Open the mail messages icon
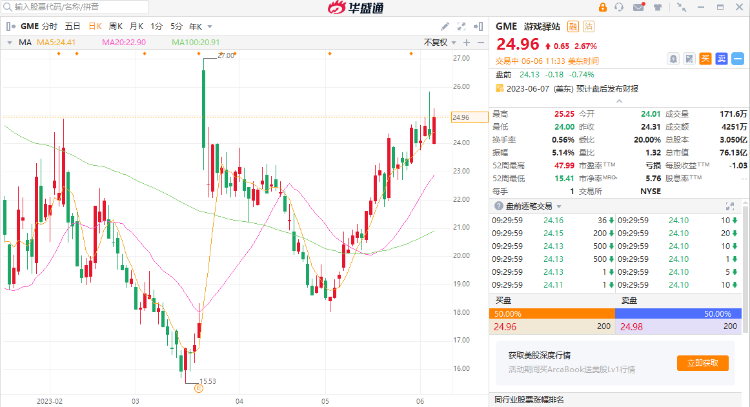This screenshot has height=407, width=750. point(639,7)
